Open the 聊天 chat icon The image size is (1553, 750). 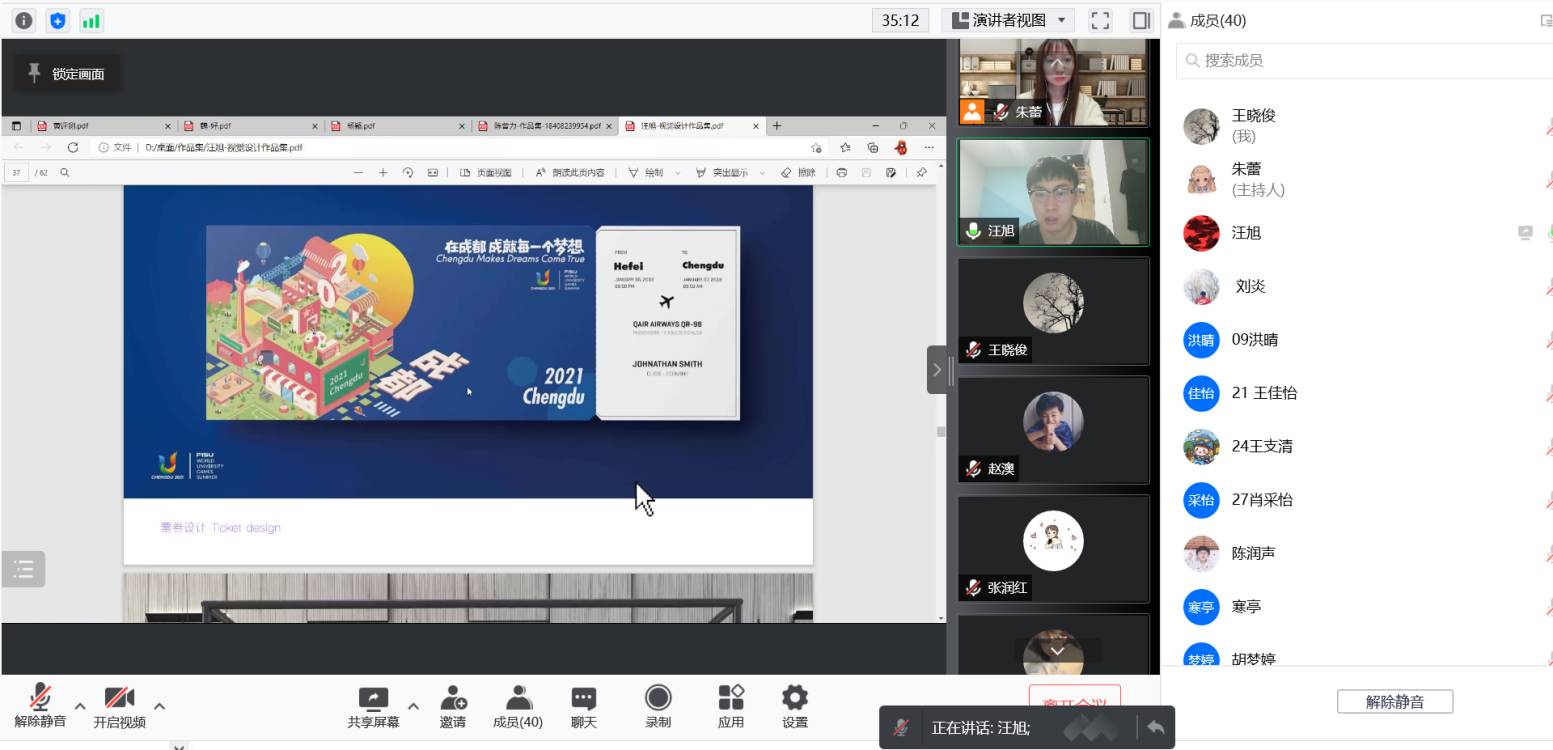click(x=584, y=706)
